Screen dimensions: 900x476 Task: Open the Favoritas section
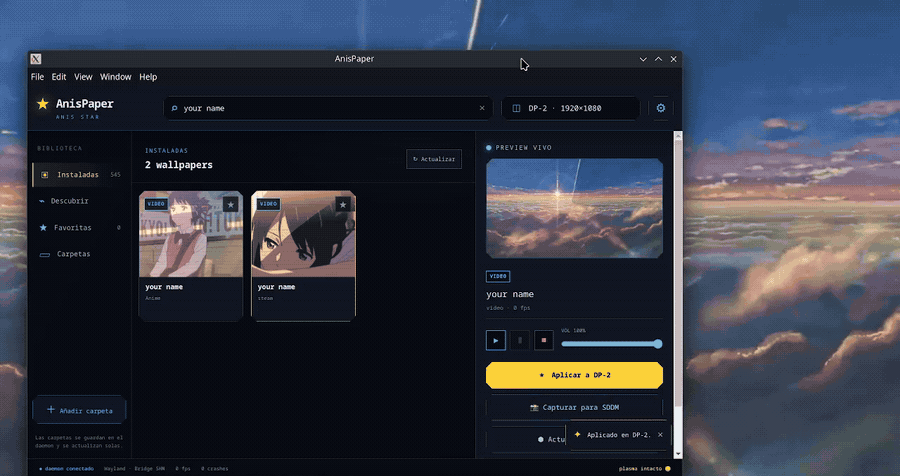[x=79, y=227]
